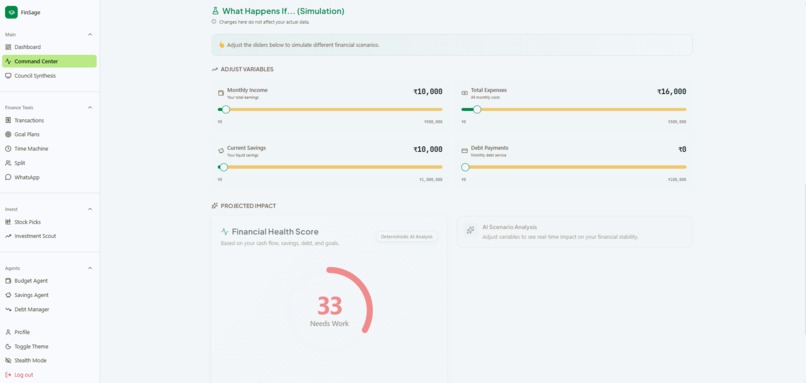Click the Goal Plans target icon
The image size is (806, 383).
[x=8, y=134]
